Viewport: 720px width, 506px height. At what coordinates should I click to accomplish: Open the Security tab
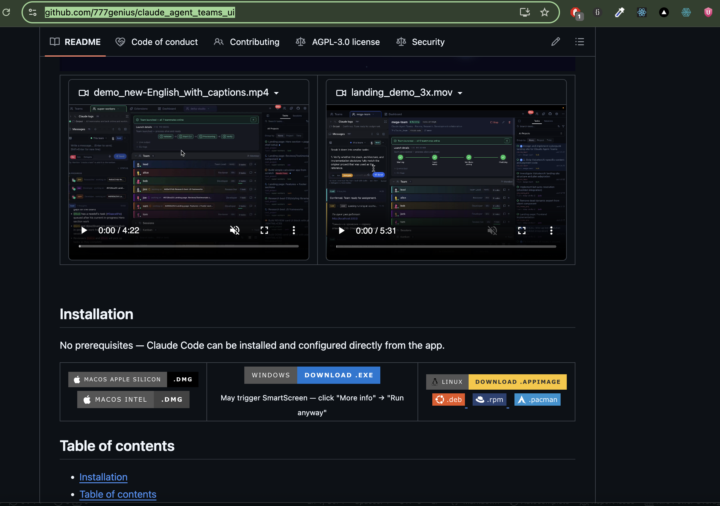(x=421, y=42)
